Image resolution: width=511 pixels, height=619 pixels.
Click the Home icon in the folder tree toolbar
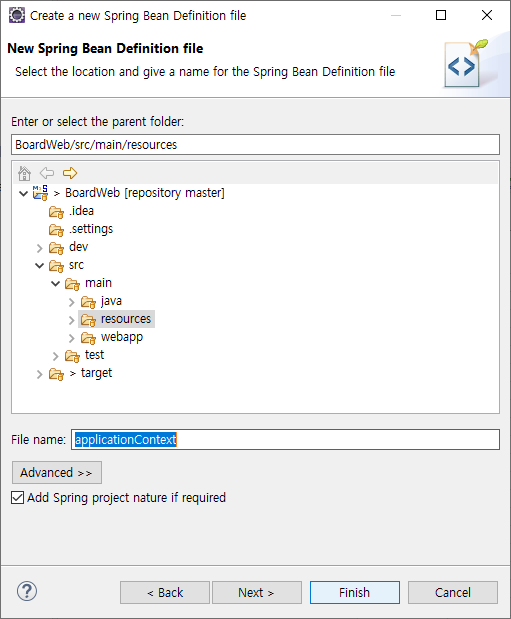[x=24, y=173]
